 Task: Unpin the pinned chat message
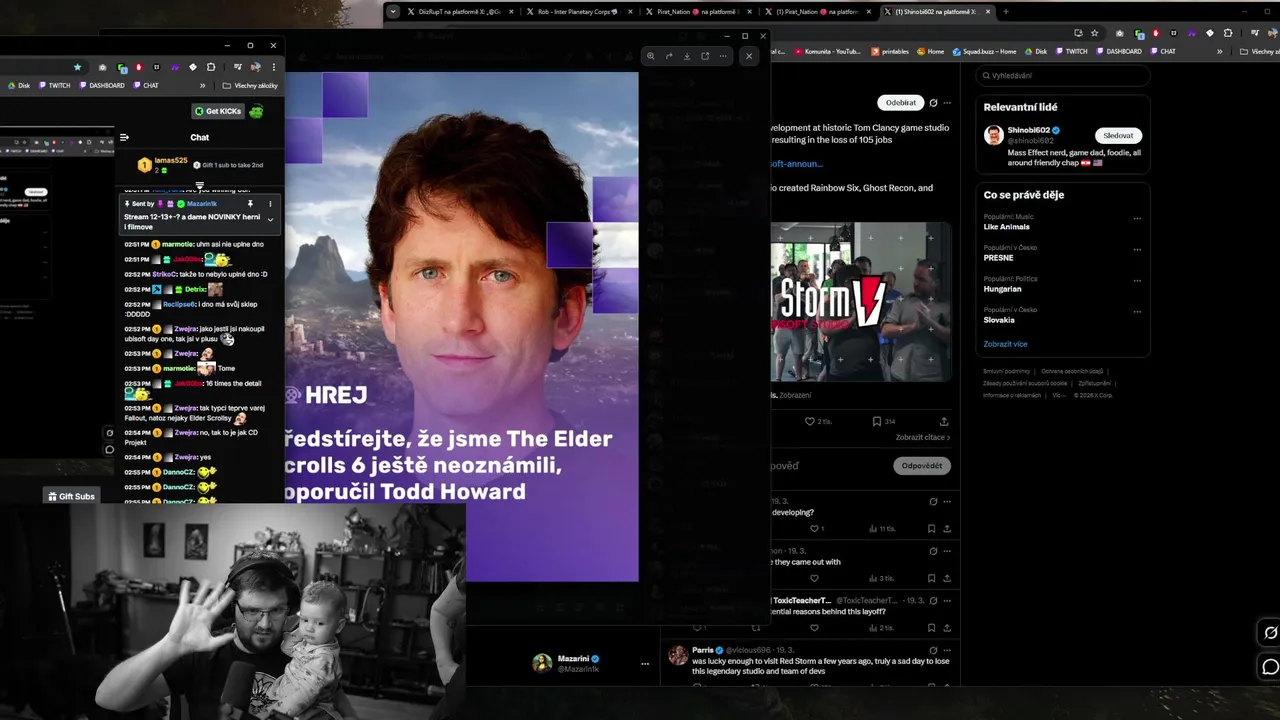click(x=250, y=203)
